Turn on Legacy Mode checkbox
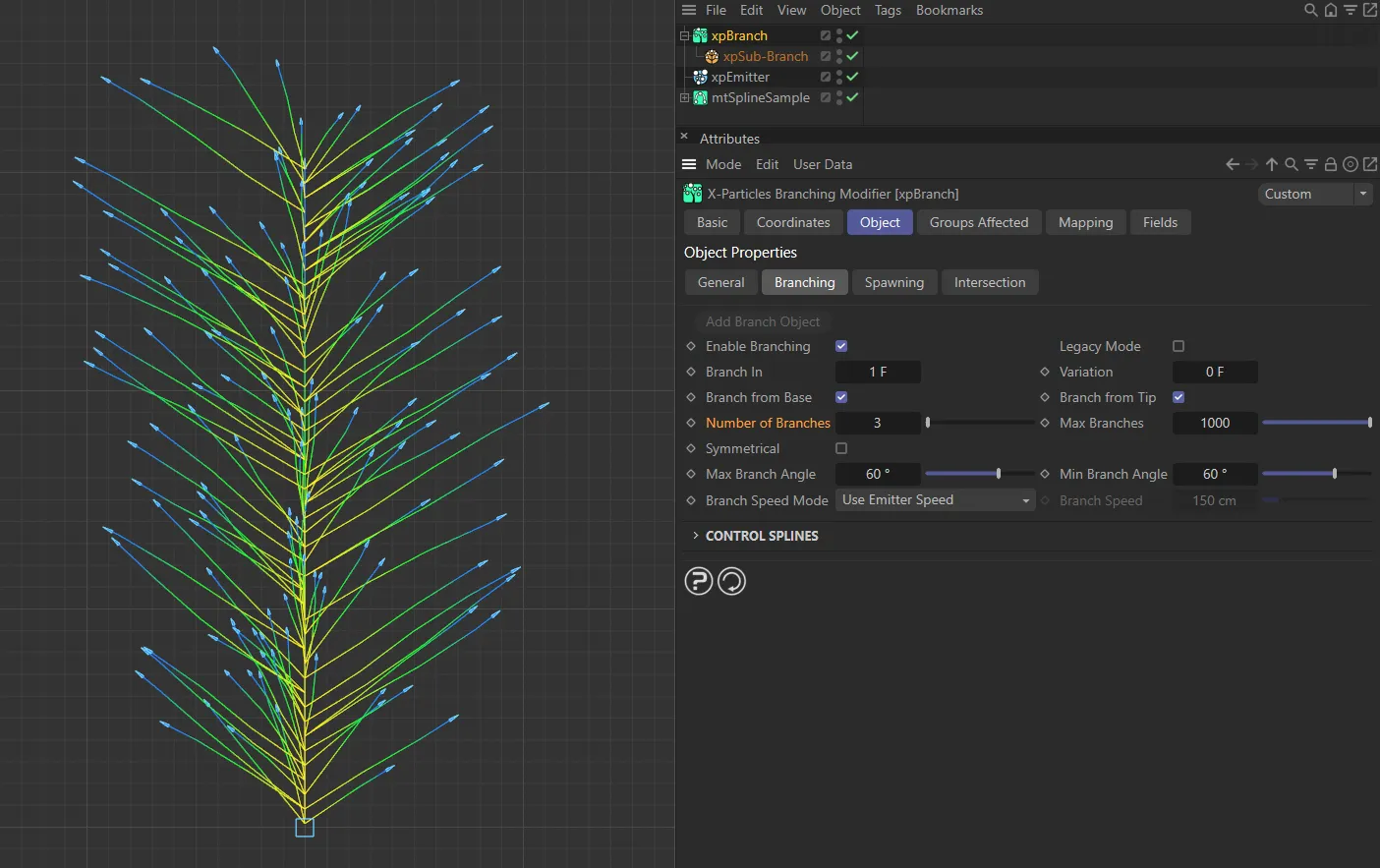This screenshot has width=1380, height=868. click(1179, 346)
